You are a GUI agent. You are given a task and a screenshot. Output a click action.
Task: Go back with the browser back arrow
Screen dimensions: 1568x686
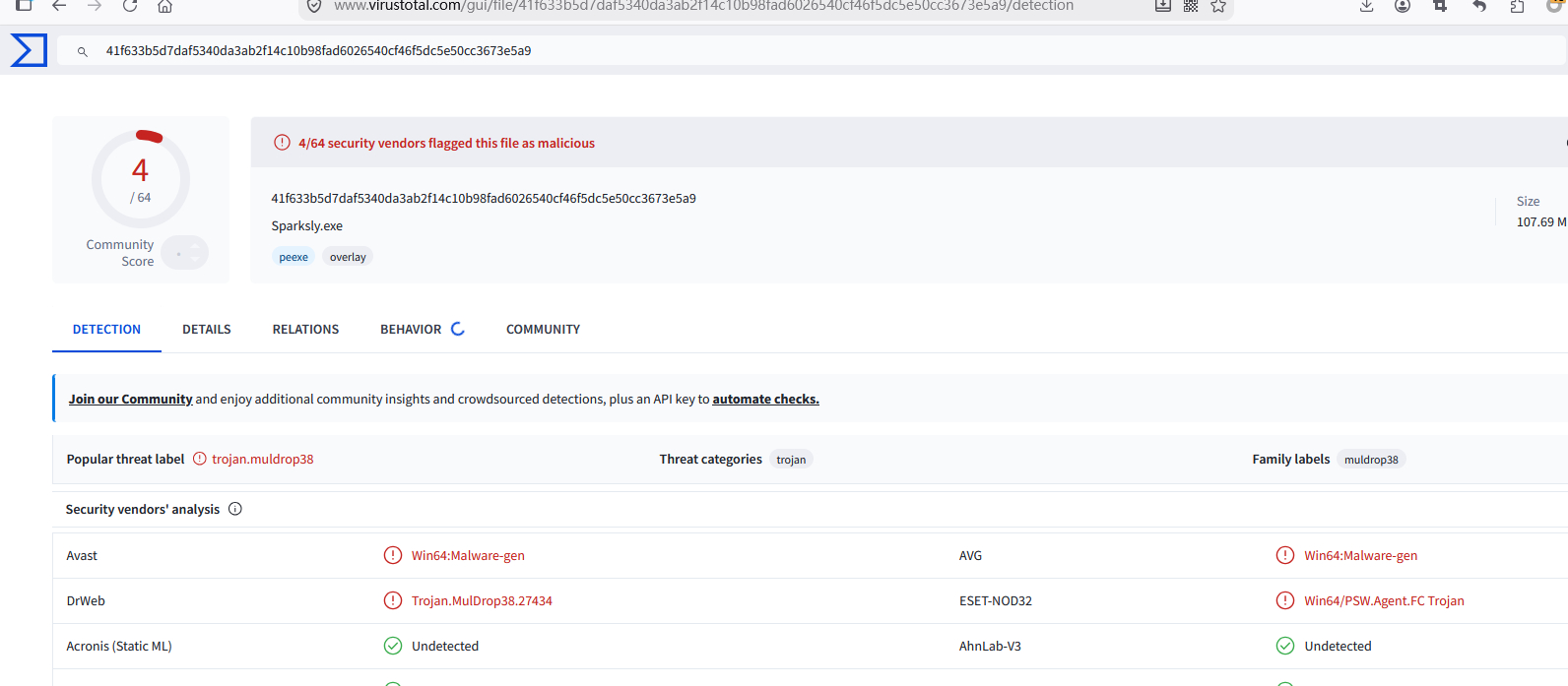pyautogui.click(x=59, y=6)
